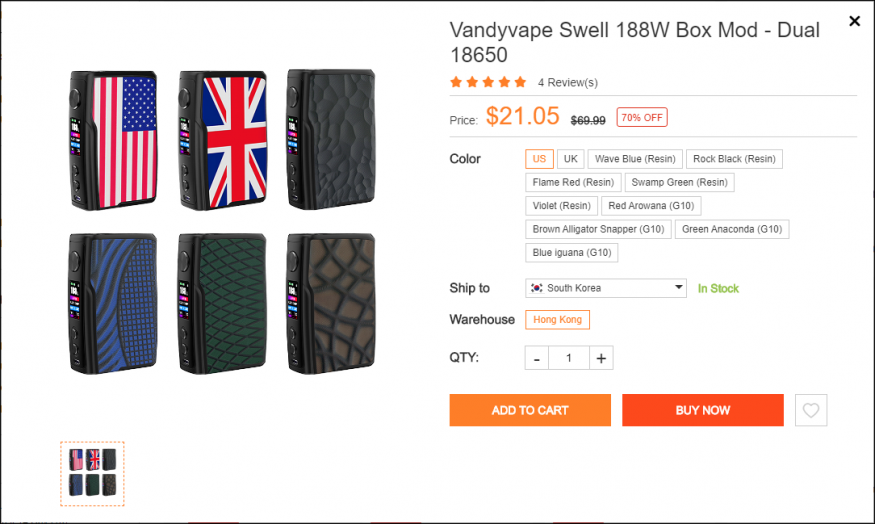Choose Rock Black (Resin) color
The image size is (875, 524).
[734, 158]
